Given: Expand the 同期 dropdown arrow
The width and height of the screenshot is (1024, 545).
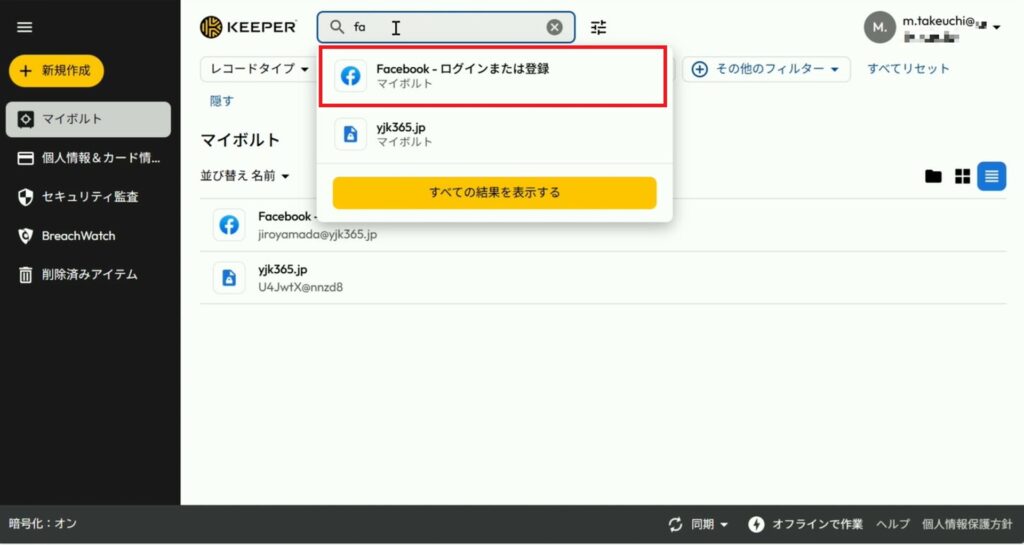Looking at the screenshot, I should [724, 525].
